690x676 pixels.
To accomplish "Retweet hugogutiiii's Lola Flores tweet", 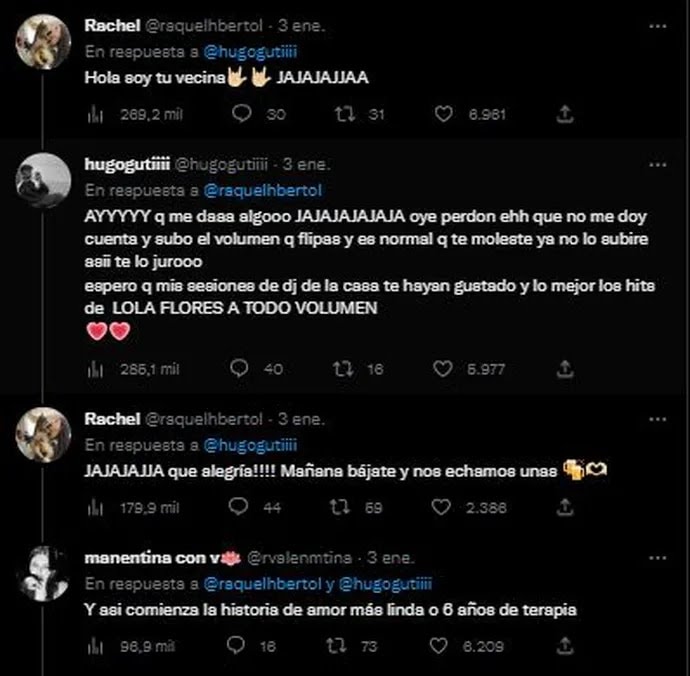I will (343, 369).
